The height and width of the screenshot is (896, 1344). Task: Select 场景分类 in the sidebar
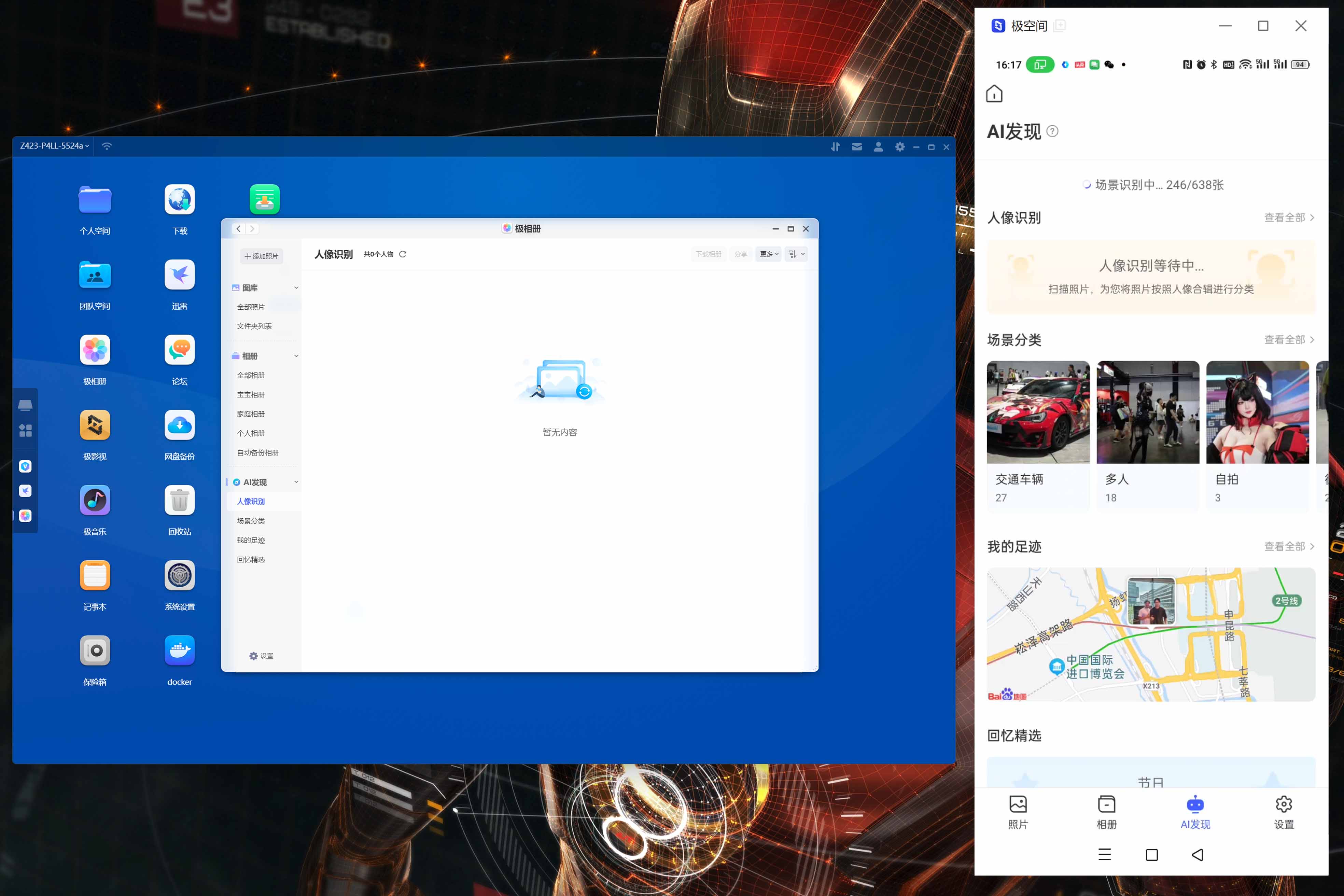pos(251,521)
